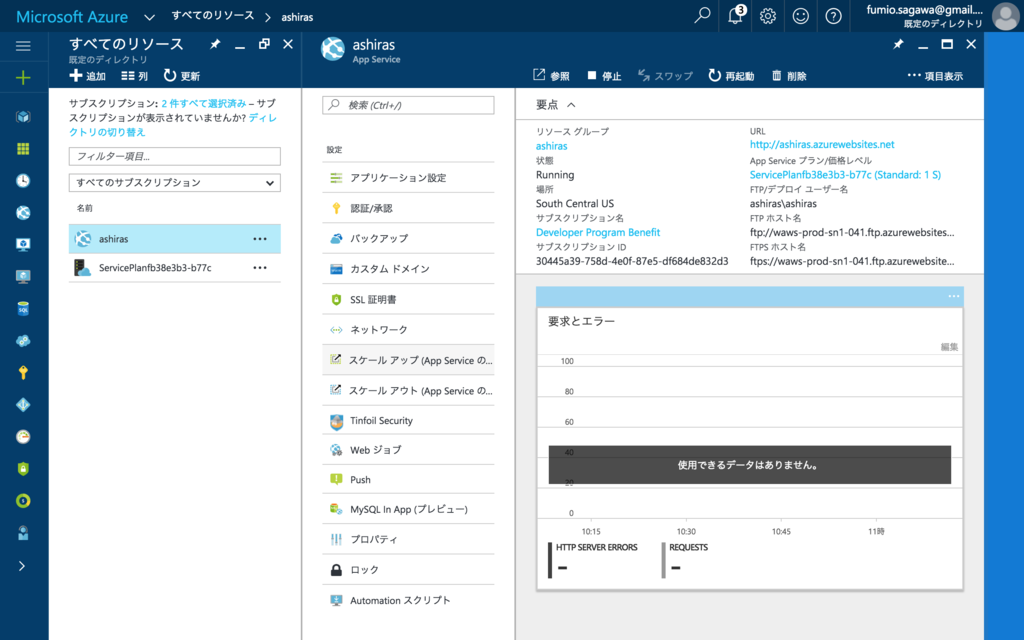Open the yellow key icon in sidebar
The image size is (1024, 640).
23,372
